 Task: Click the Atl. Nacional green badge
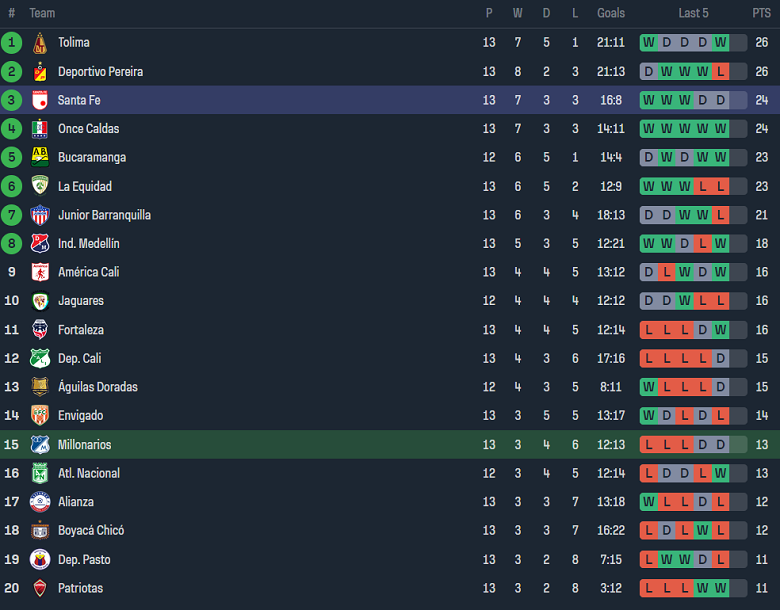point(40,474)
